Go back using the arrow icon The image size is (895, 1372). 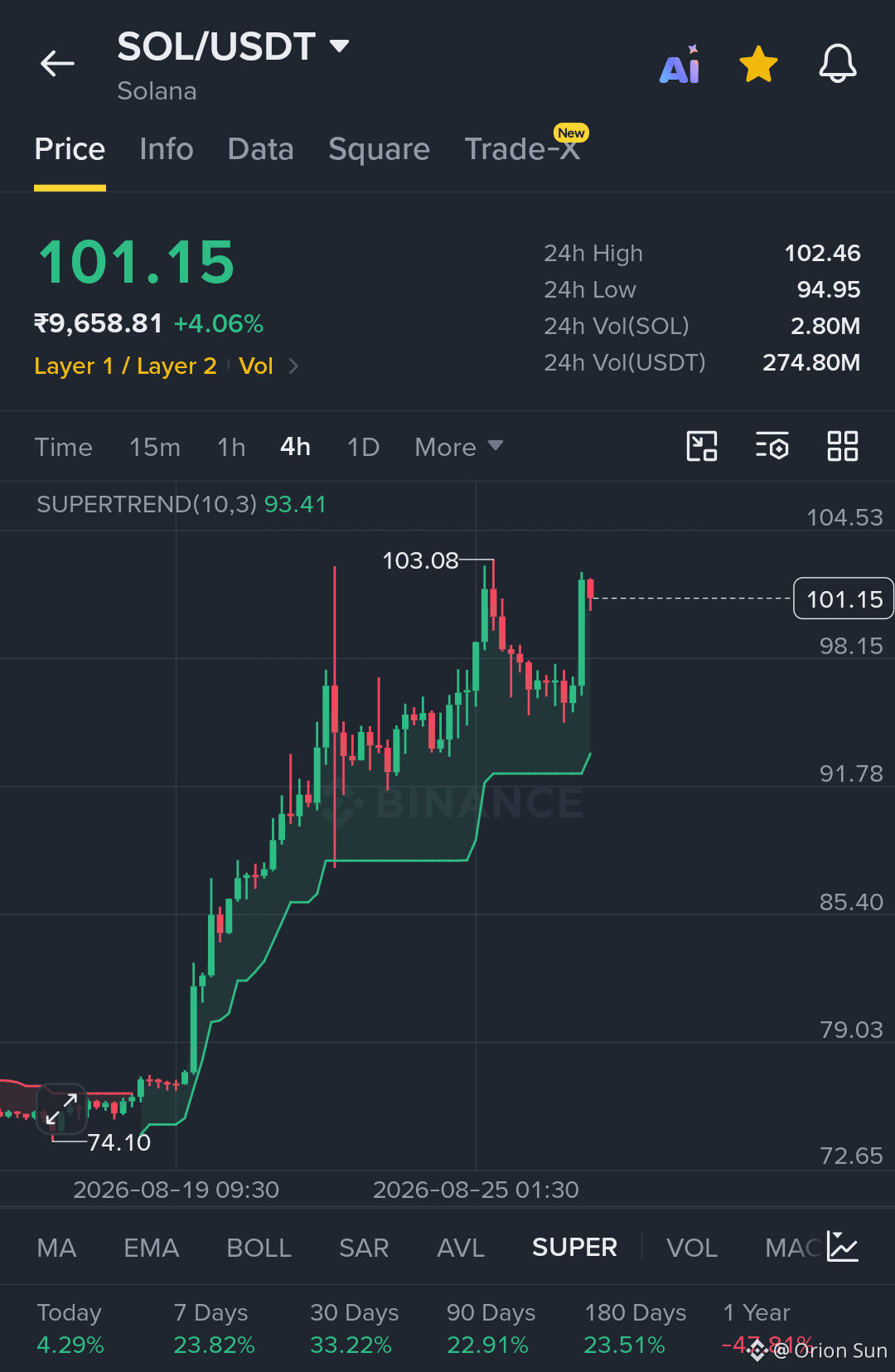57,63
